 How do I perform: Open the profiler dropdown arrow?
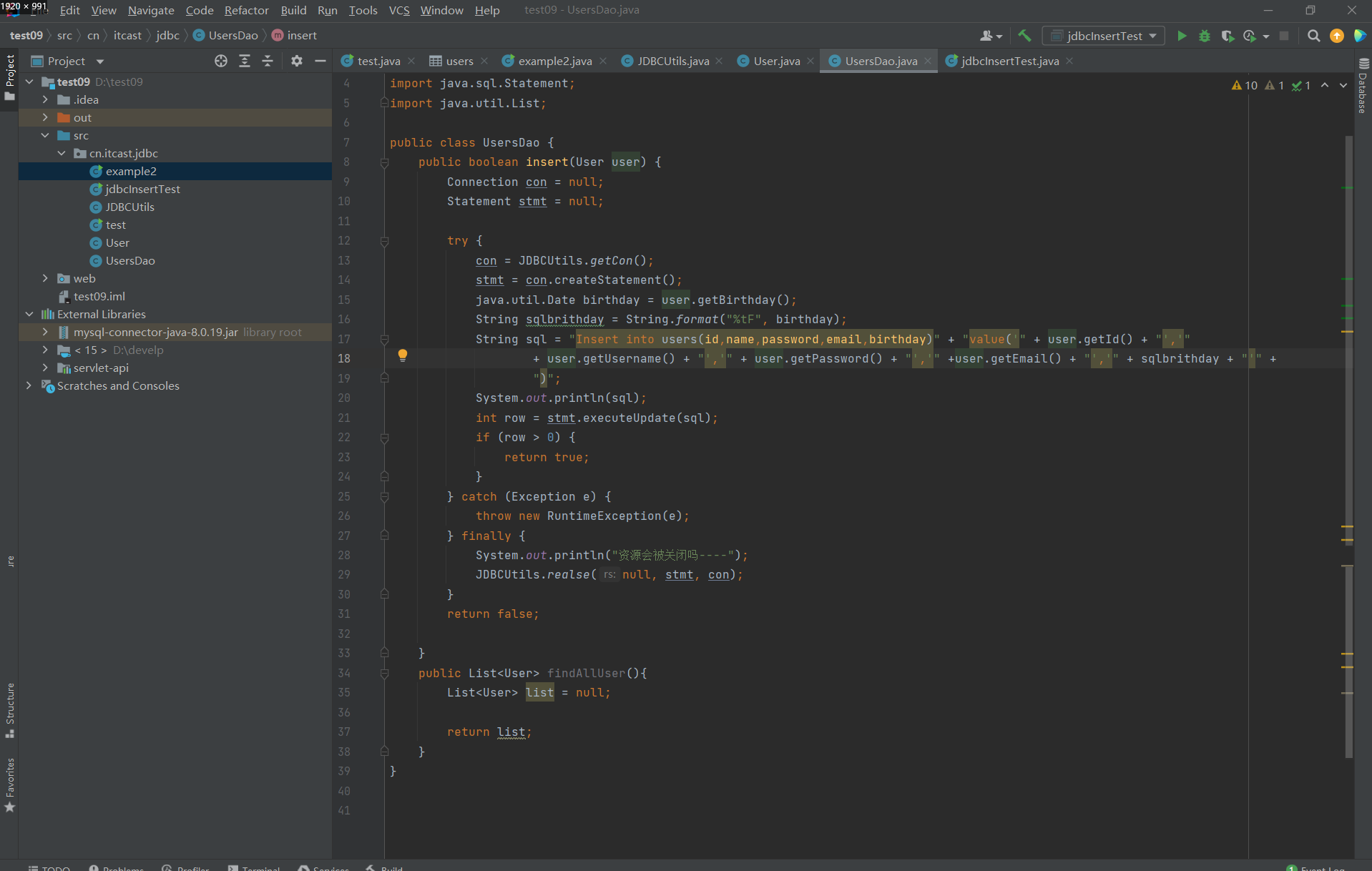(1266, 36)
